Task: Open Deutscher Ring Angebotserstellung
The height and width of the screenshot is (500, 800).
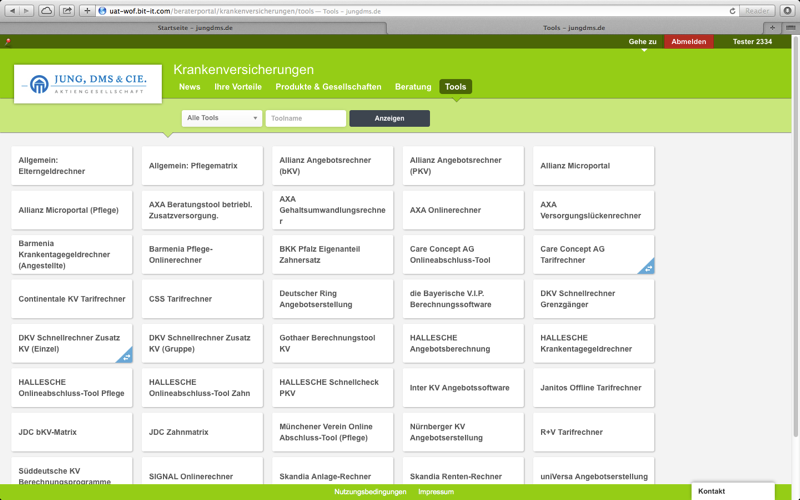Action: tap(333, 299)
